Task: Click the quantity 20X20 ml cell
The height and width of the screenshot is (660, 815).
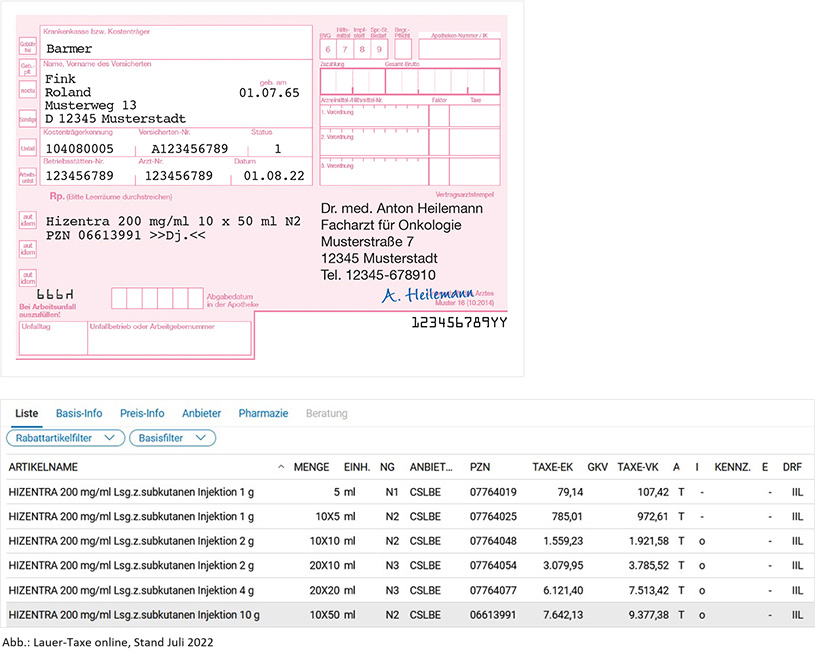Action: [x=332, y=590]
